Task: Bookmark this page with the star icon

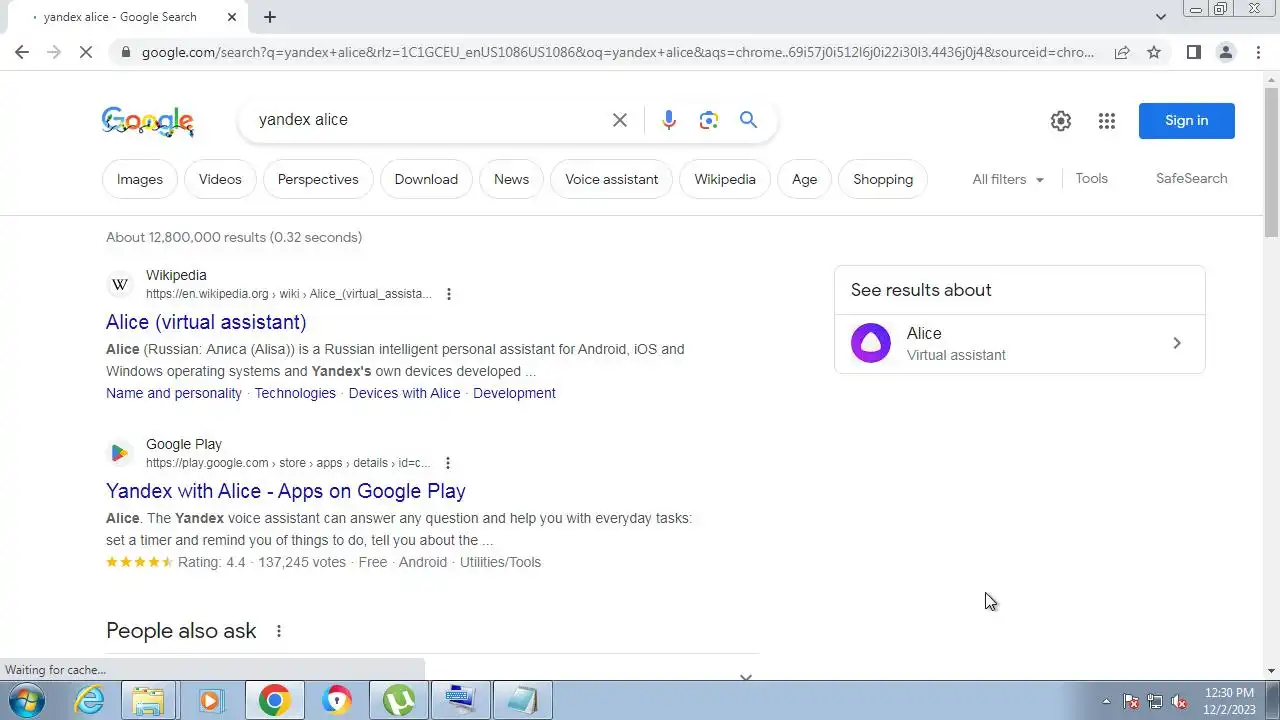Action: click(1154, 52)
